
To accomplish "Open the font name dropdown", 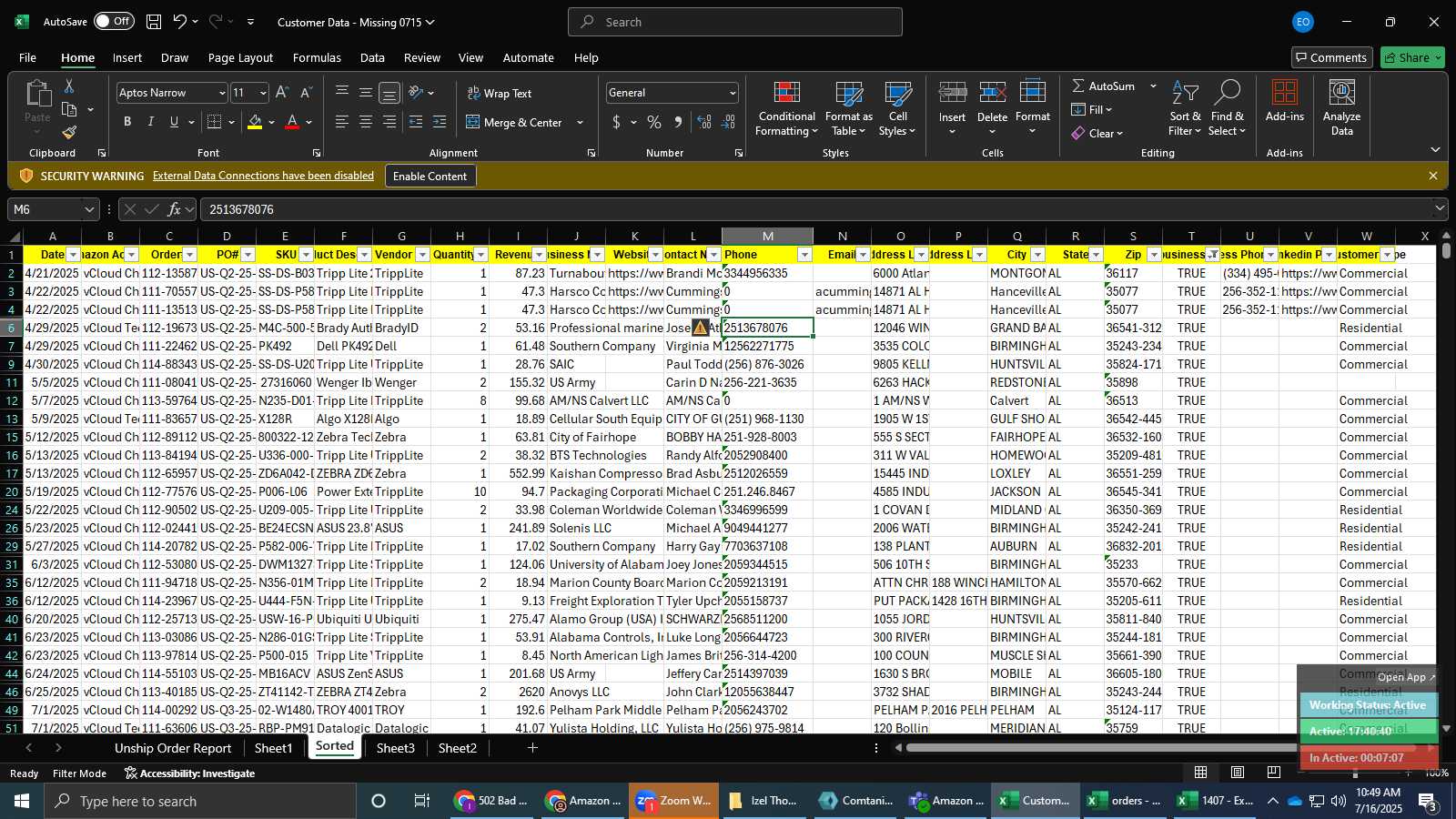I will tap(221, 93).
